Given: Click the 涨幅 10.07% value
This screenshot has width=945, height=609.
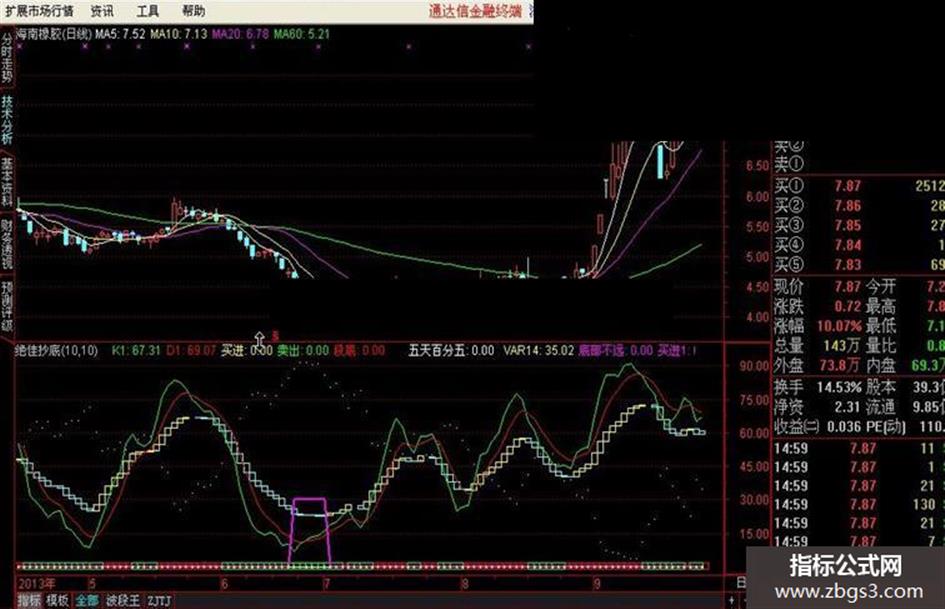Looking at the screenshot, I should 839,326.
